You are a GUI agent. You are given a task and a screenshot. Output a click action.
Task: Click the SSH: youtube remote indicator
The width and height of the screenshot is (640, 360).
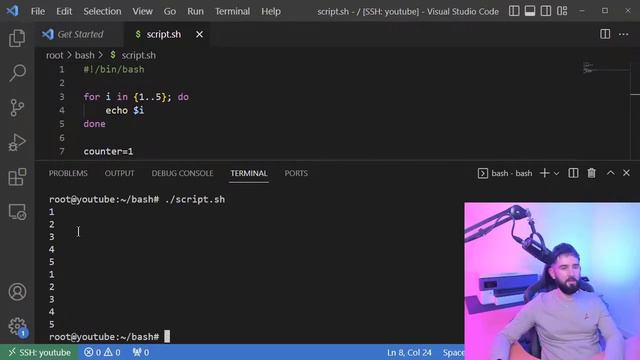click(40, 352)
